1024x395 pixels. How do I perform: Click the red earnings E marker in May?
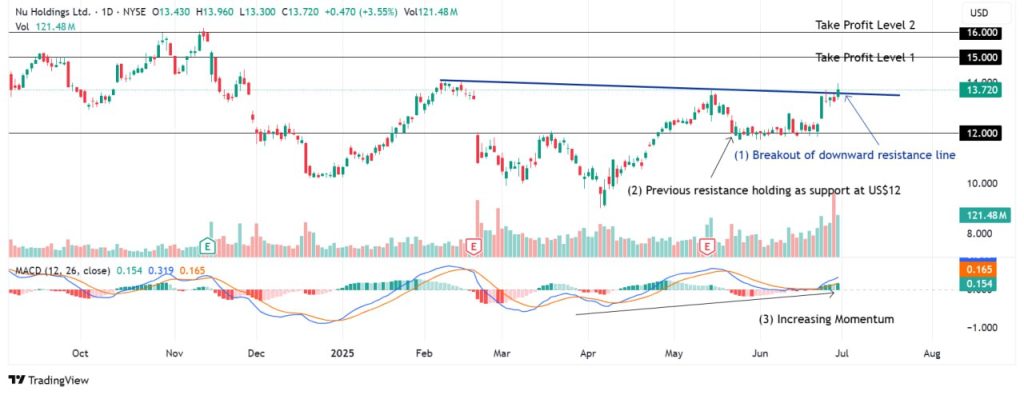pos(706,246)
